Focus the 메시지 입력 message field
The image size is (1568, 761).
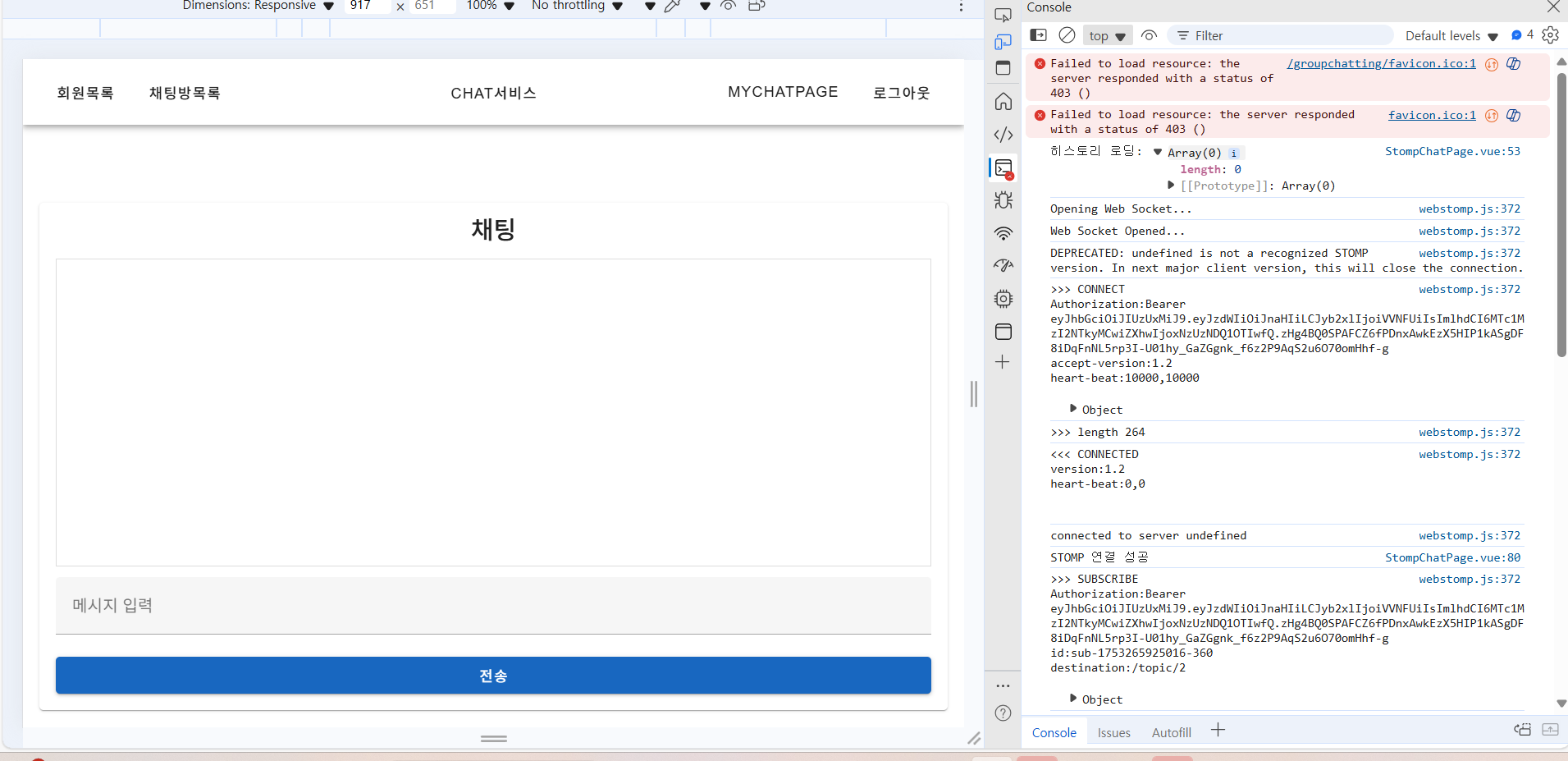pos(493,606)
